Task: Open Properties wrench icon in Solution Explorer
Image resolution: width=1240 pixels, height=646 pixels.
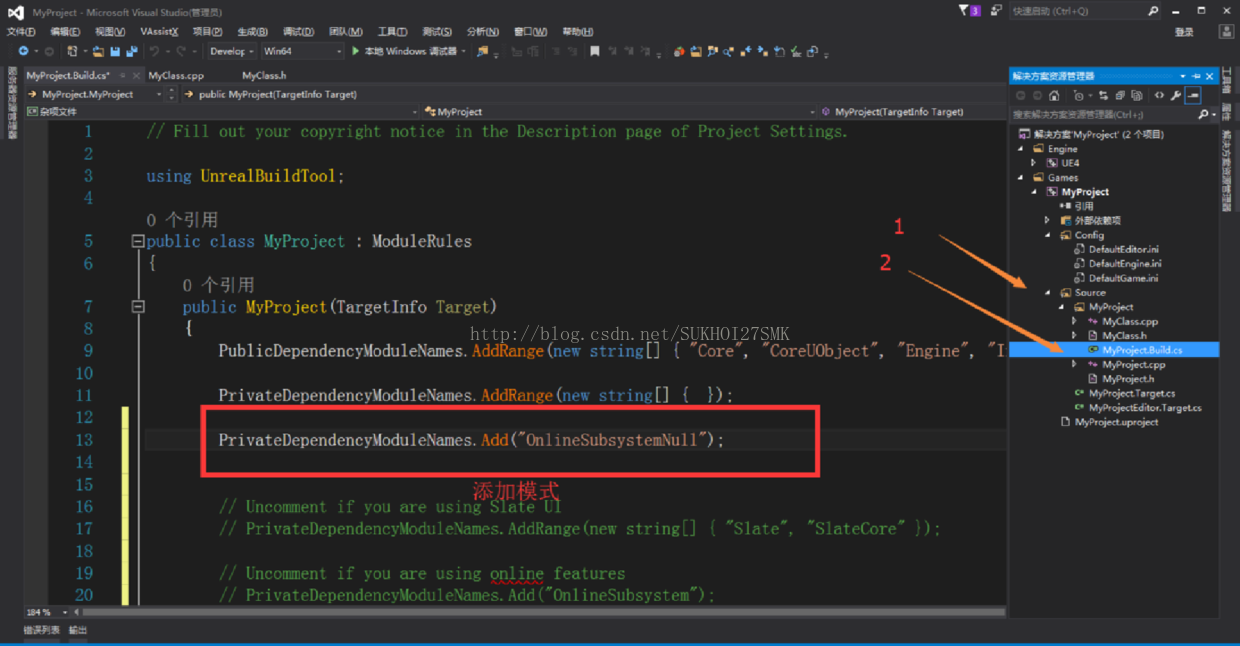Action: (x=1176, y=96)
